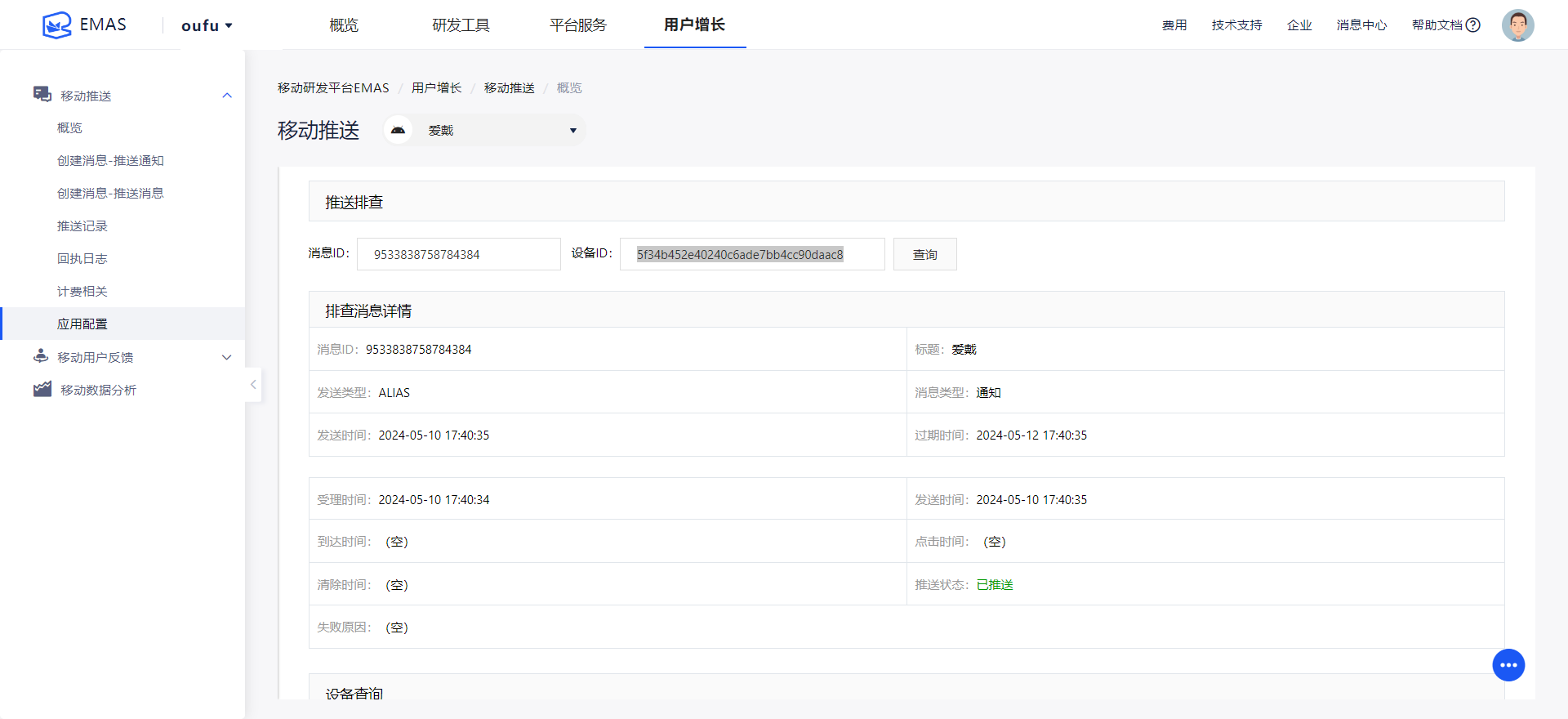This screenshot has height=719, width=1568.
Task: Click the Android app icon beside 爱戴
Action: pyautogui.click(x=398, y=130)
